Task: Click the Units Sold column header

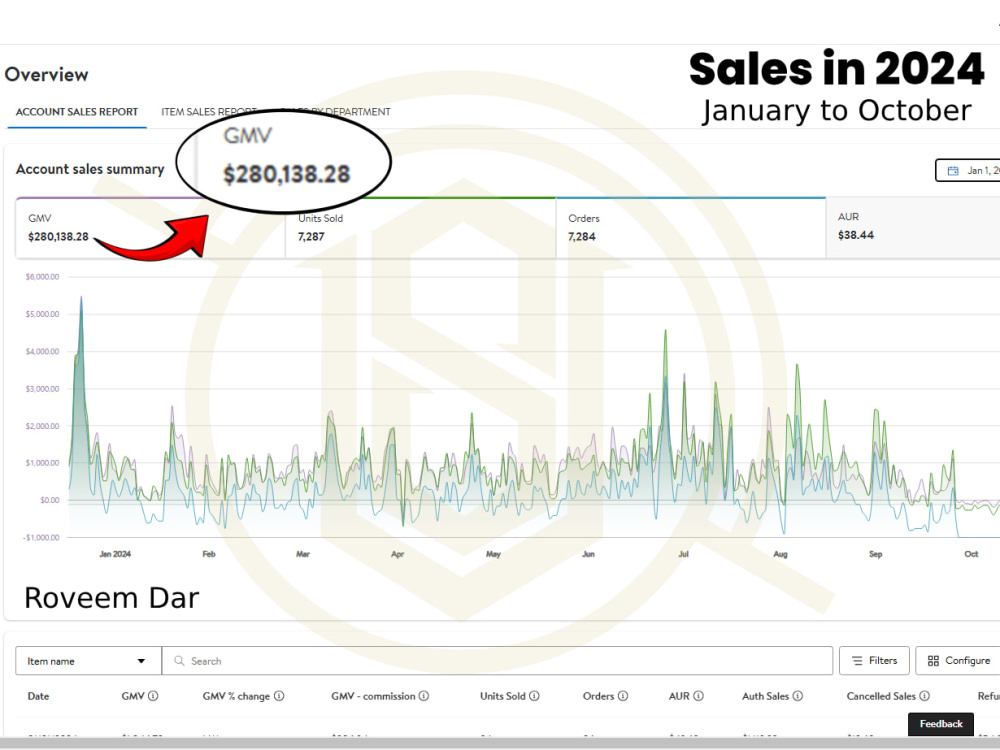Action: click(x=503, y=696)
